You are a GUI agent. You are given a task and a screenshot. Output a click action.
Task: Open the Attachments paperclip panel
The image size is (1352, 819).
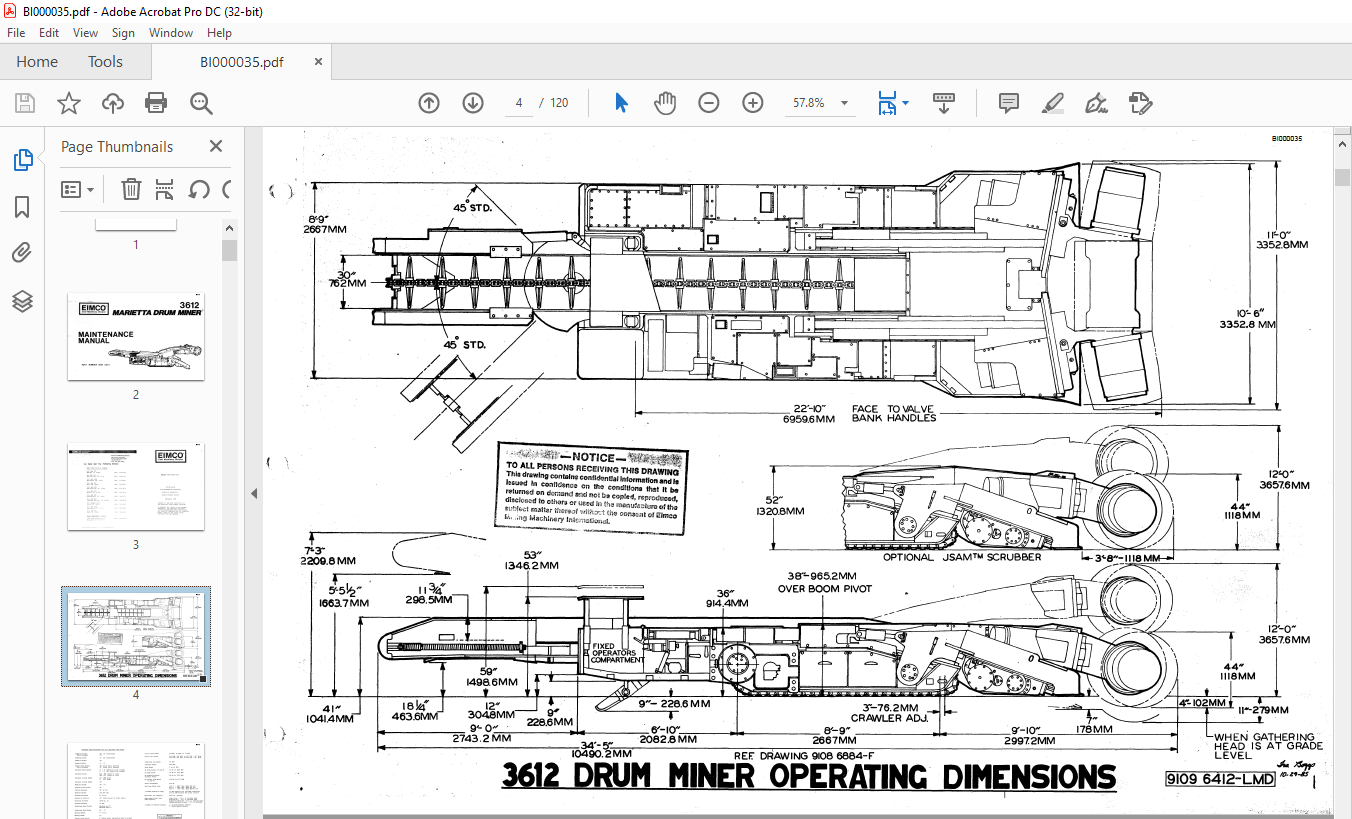(x=22, y=253)
